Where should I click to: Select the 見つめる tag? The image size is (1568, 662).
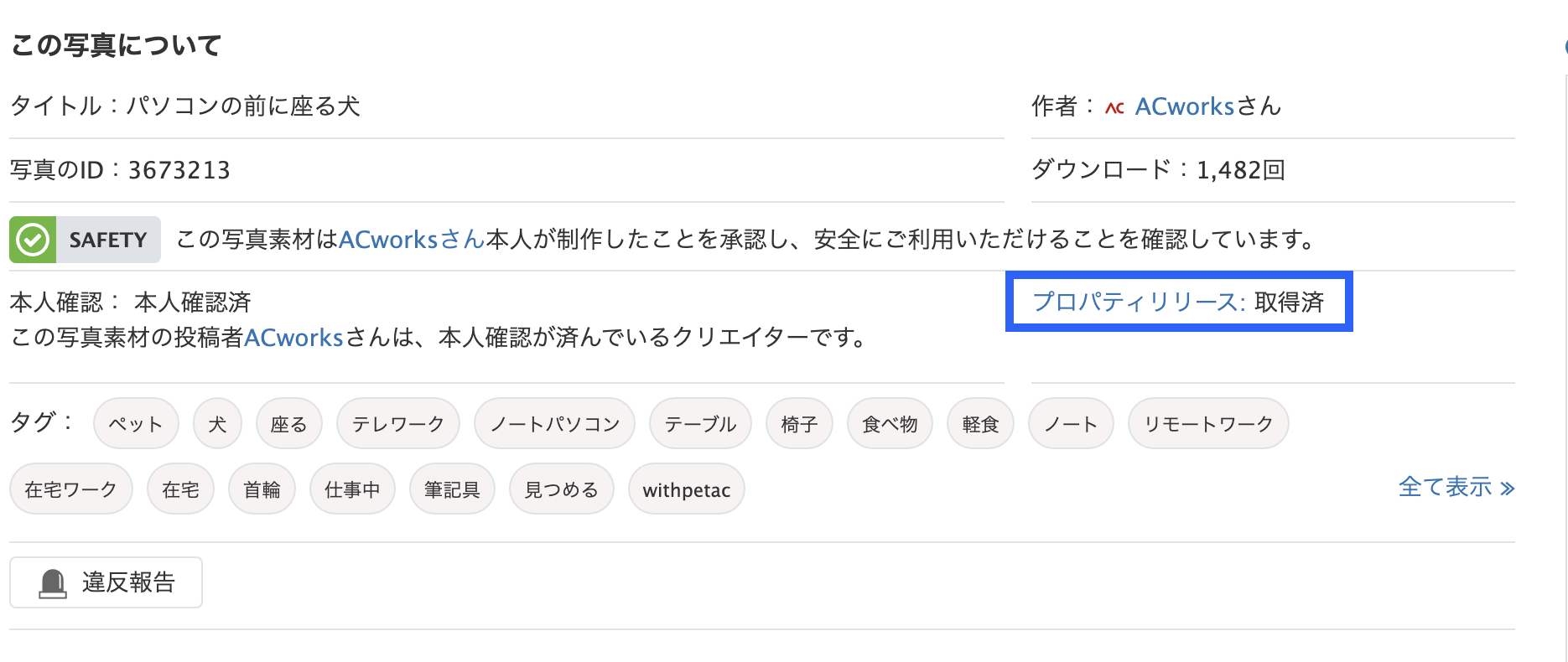pyautogui.click(x=561, y=489)
